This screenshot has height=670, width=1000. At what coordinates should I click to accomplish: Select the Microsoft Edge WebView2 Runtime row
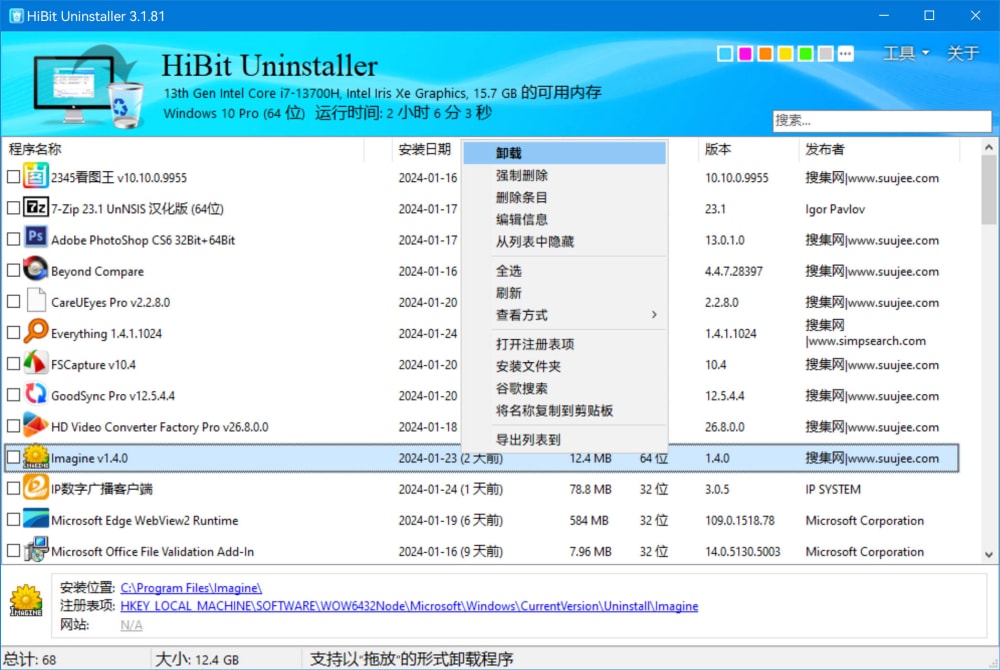point(481,520)
